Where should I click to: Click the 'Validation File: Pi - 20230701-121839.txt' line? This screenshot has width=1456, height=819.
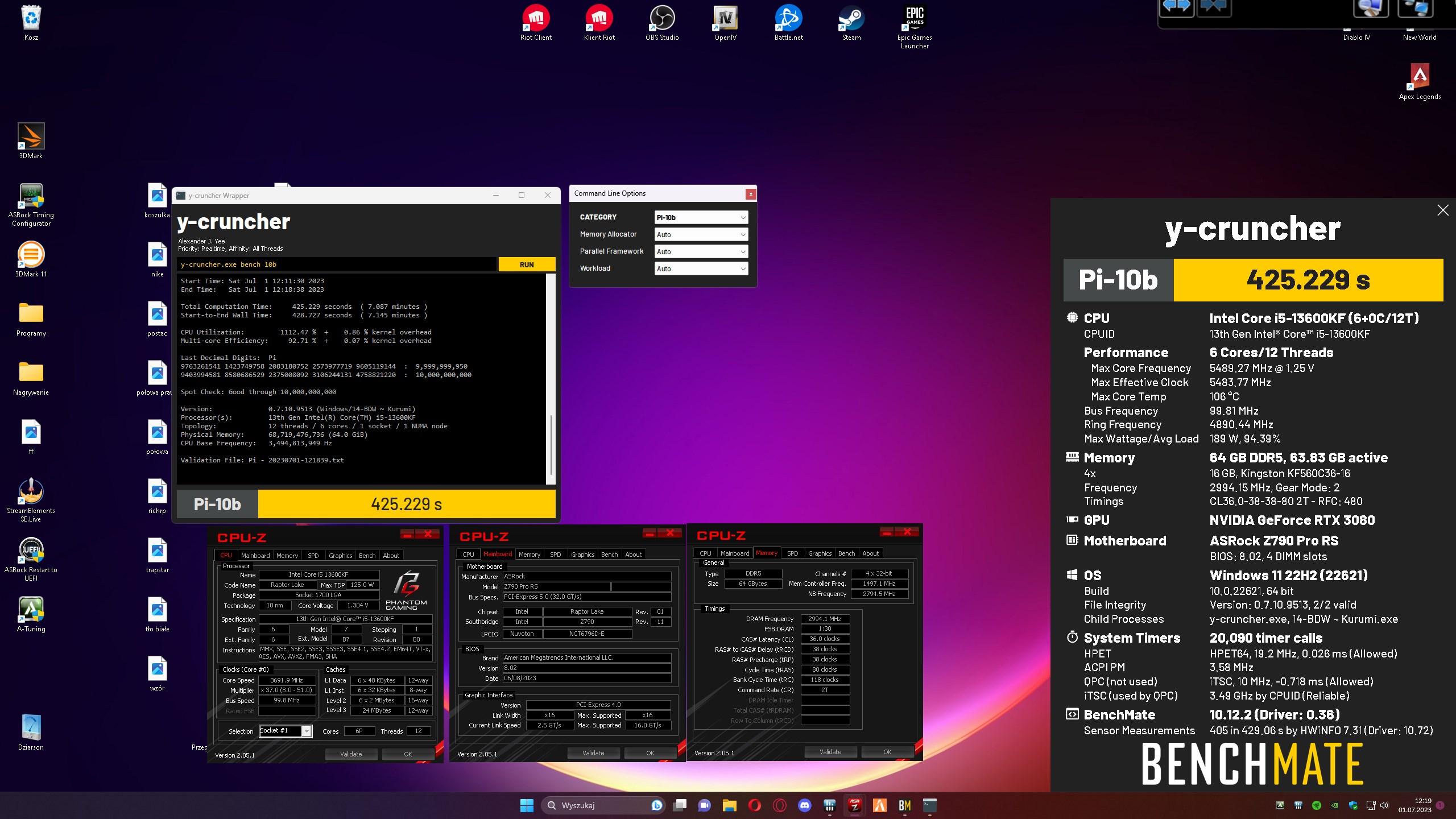(262, 460)
